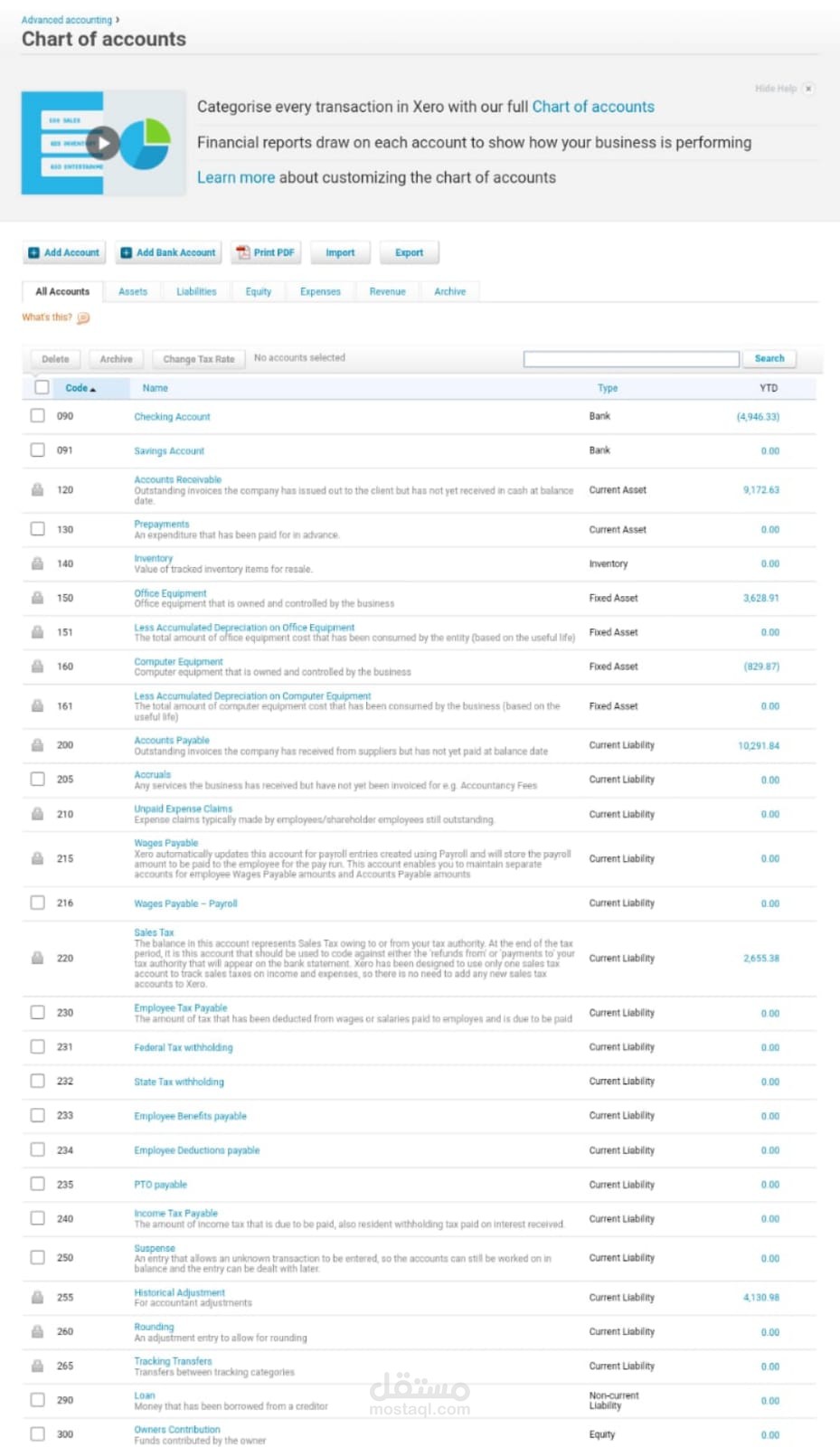840x1447 pixels.
Task: Click Print PDF button
Action: coord(266,252)
